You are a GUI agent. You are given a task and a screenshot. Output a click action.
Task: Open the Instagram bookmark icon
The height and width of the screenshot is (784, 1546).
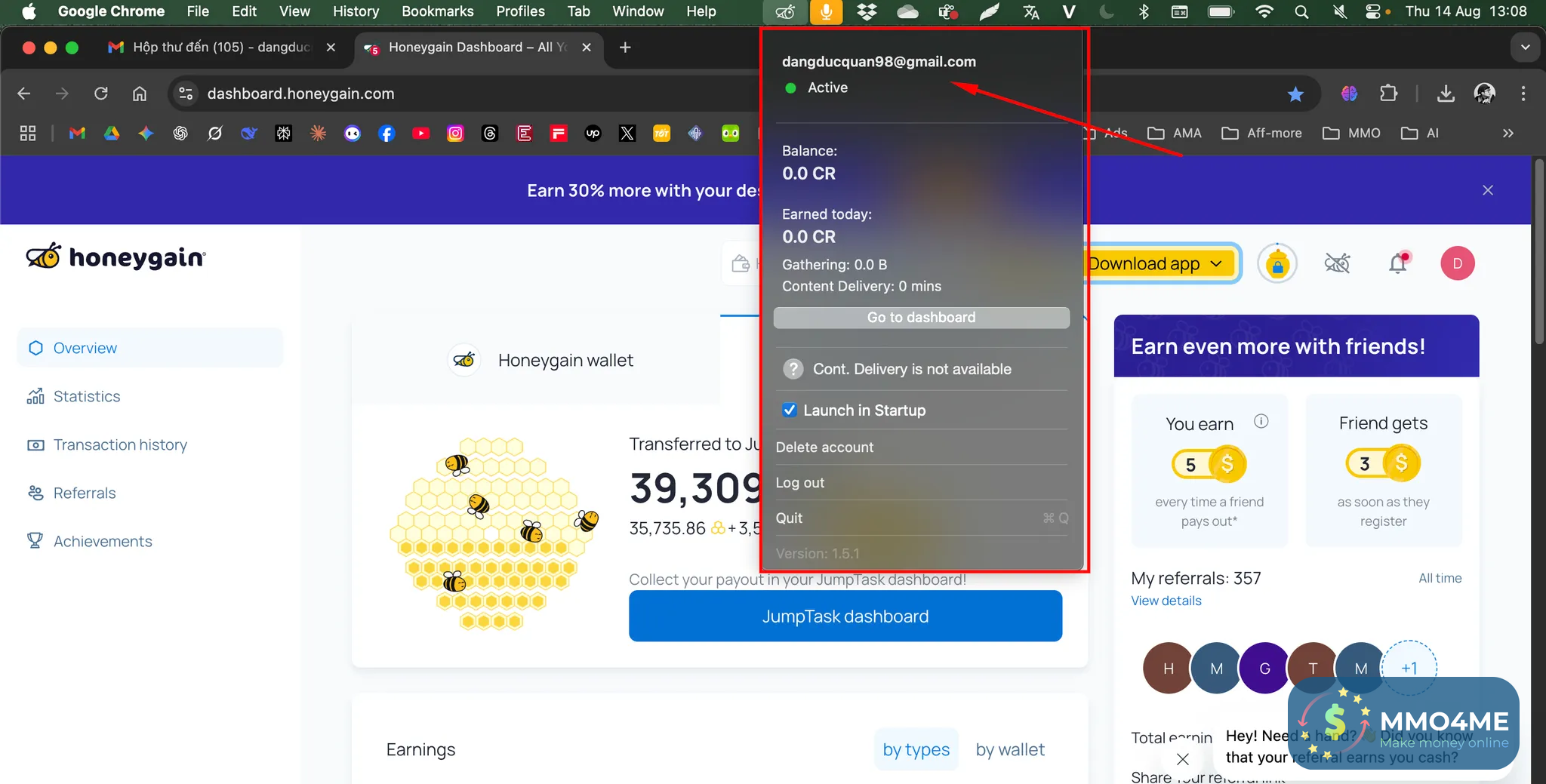click(x=455, y=134)
